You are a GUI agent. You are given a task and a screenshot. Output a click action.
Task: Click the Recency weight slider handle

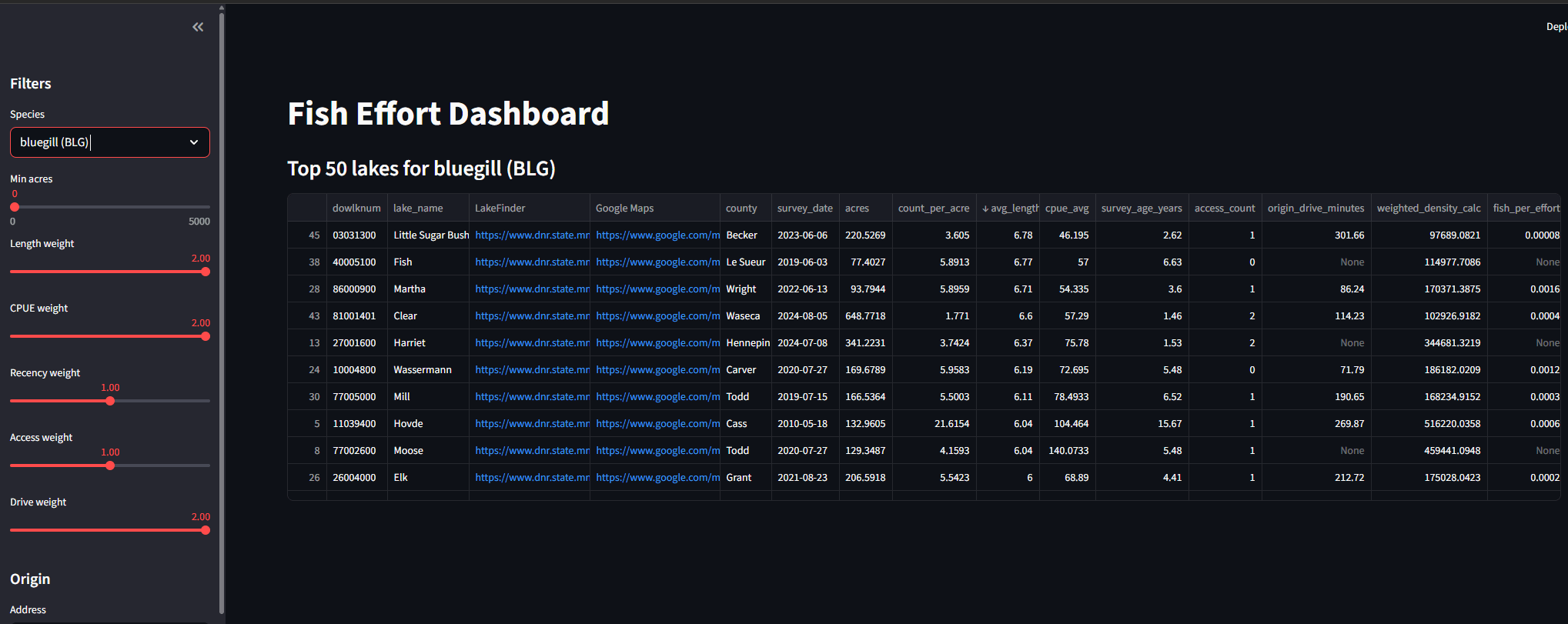(x=110, y=401)
